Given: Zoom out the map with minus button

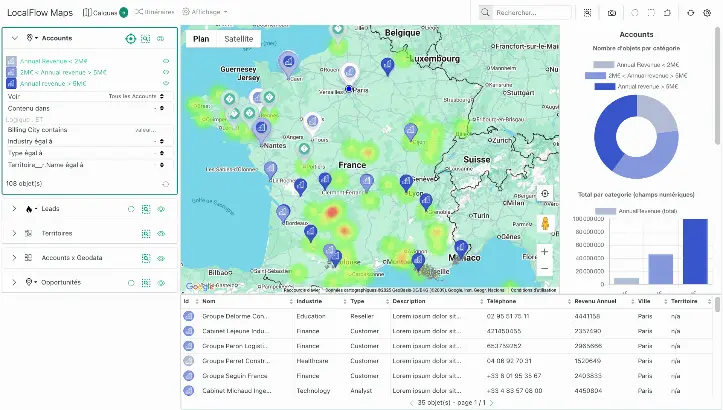Looking at the screenshot, I should 545,268.
